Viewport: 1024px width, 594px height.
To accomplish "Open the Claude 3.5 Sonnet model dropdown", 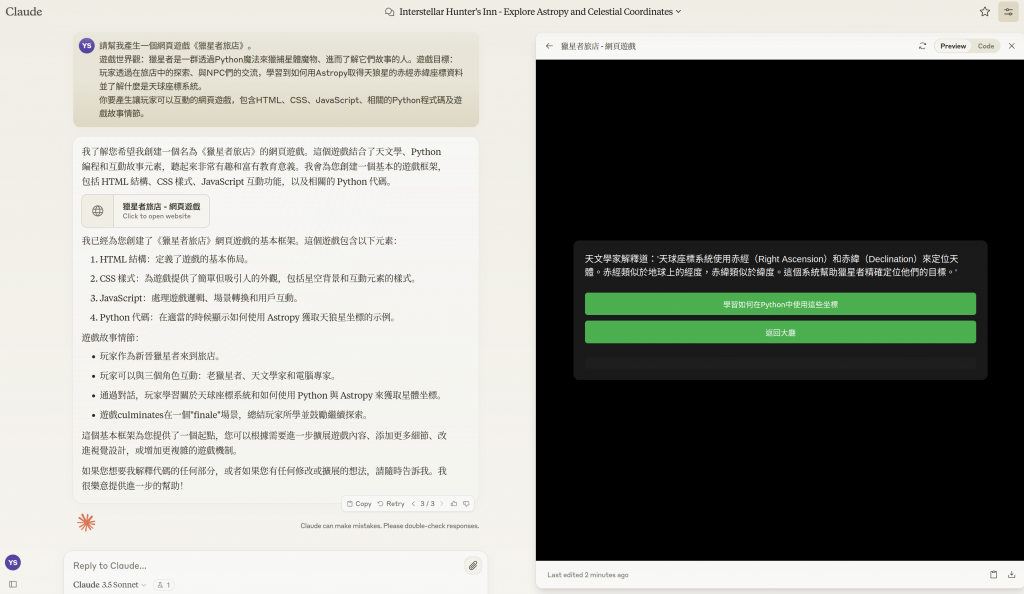I will pos(109,585).
